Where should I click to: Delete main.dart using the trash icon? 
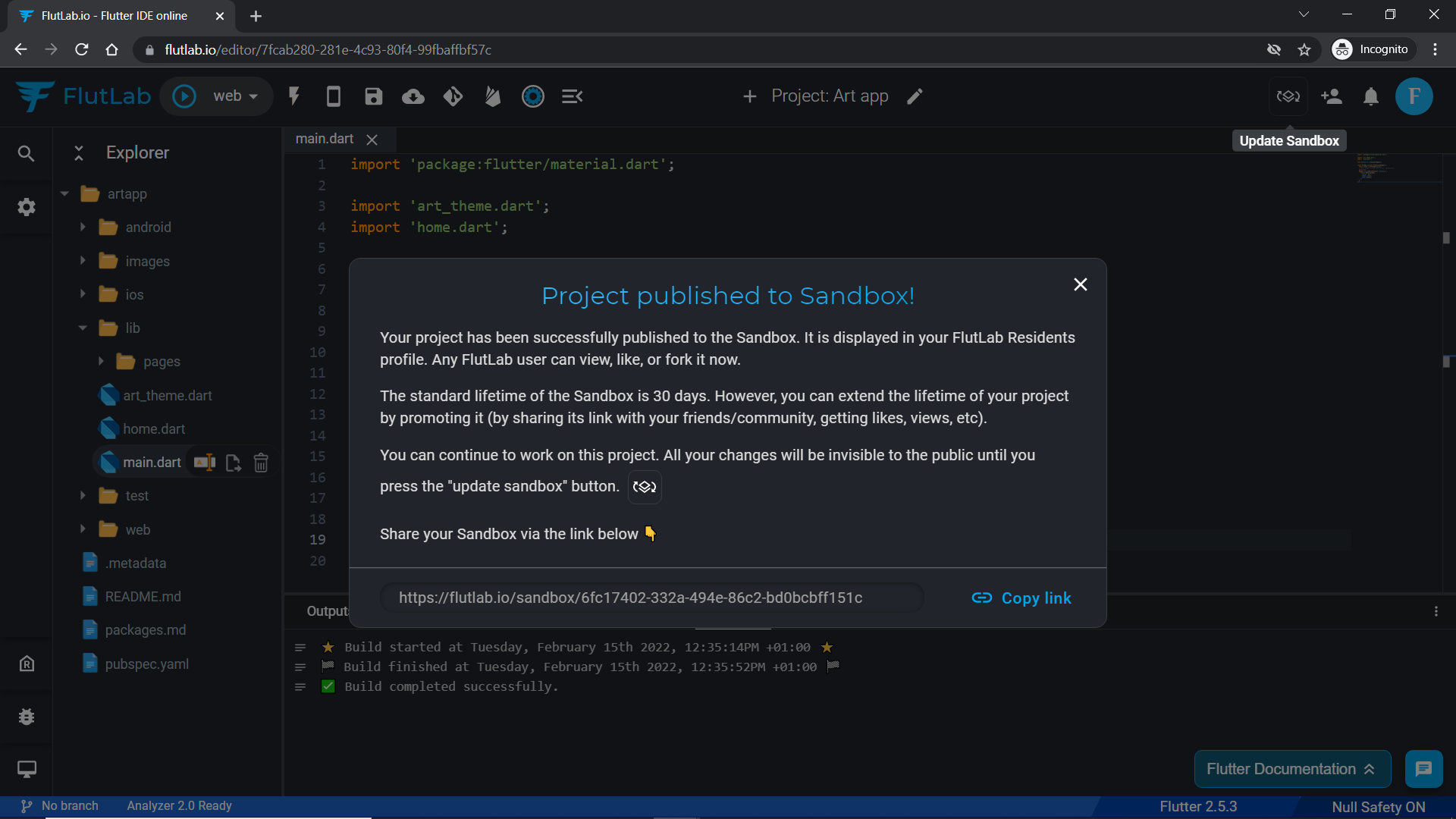click(261, 463)
